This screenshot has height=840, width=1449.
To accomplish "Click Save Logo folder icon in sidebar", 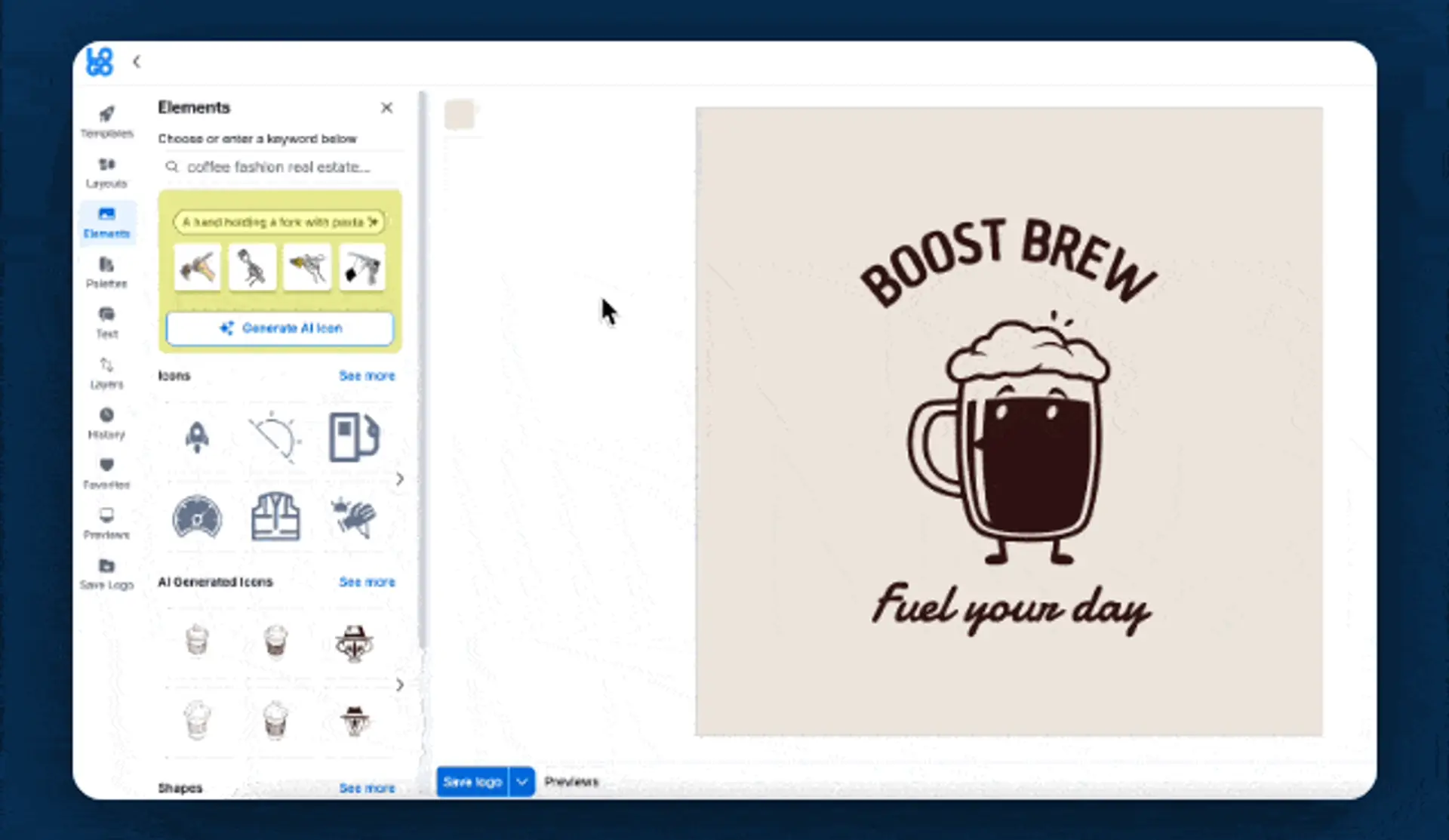I will pos(106,566).
